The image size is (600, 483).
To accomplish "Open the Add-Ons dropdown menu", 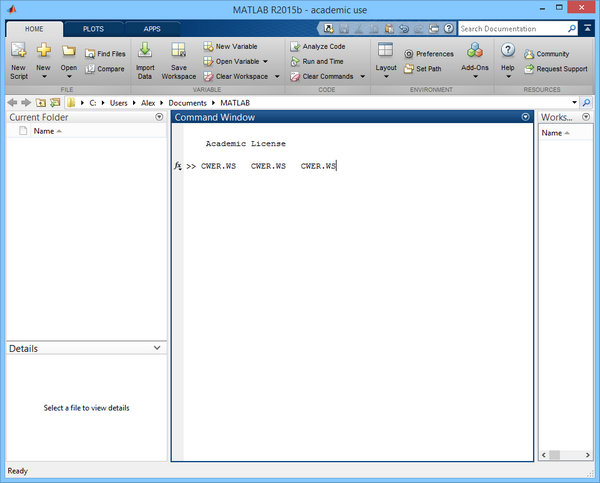I will coord(475,76).
